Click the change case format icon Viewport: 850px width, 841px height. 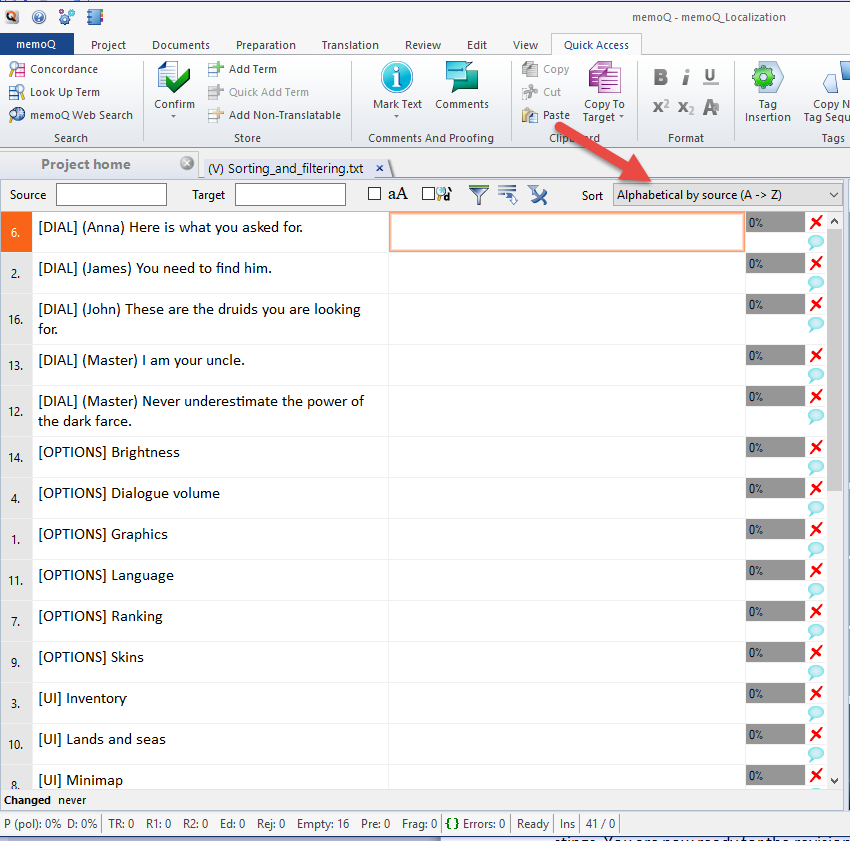point(711,107)
